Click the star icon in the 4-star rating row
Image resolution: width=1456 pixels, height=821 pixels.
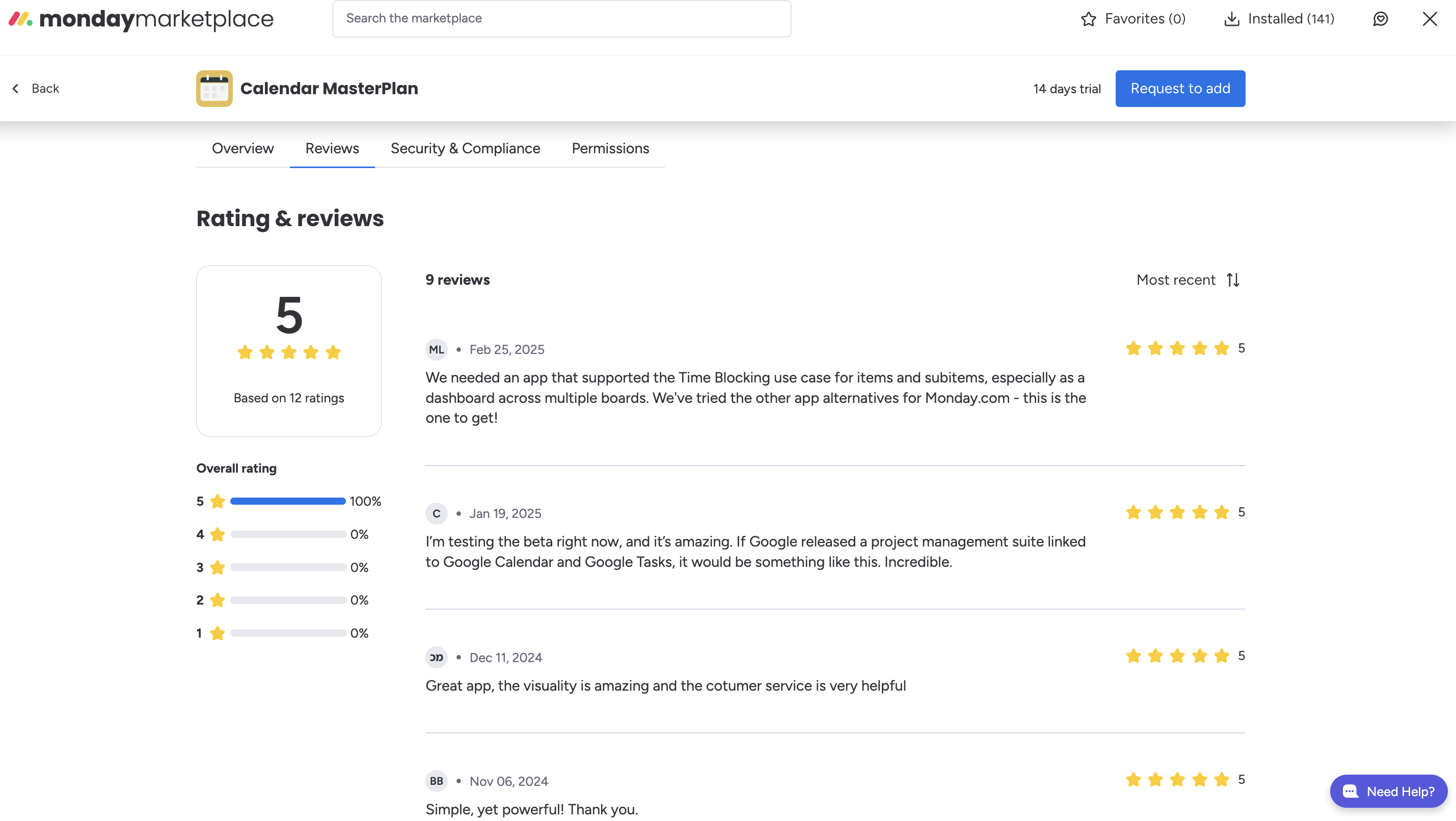point(218,535)
